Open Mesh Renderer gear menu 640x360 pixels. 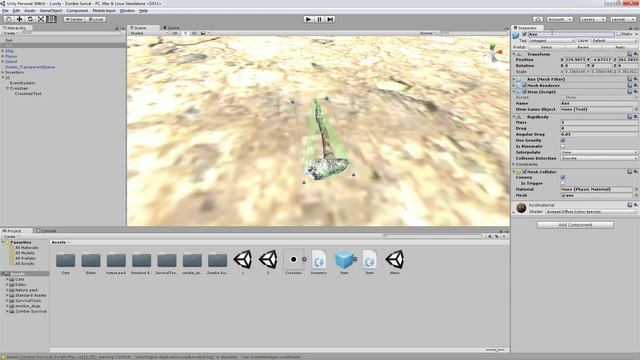pyautogui.click(x=636, y=85)
